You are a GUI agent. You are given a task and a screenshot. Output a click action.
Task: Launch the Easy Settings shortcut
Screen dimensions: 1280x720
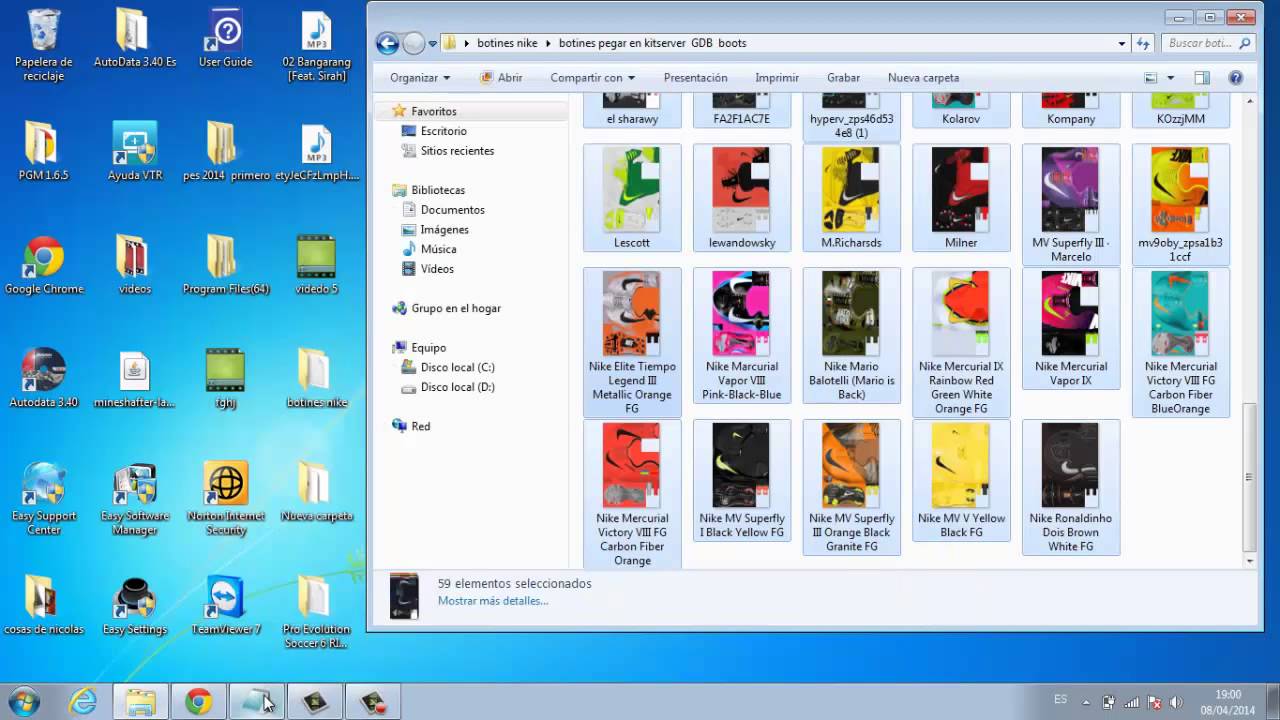[135, 605]
